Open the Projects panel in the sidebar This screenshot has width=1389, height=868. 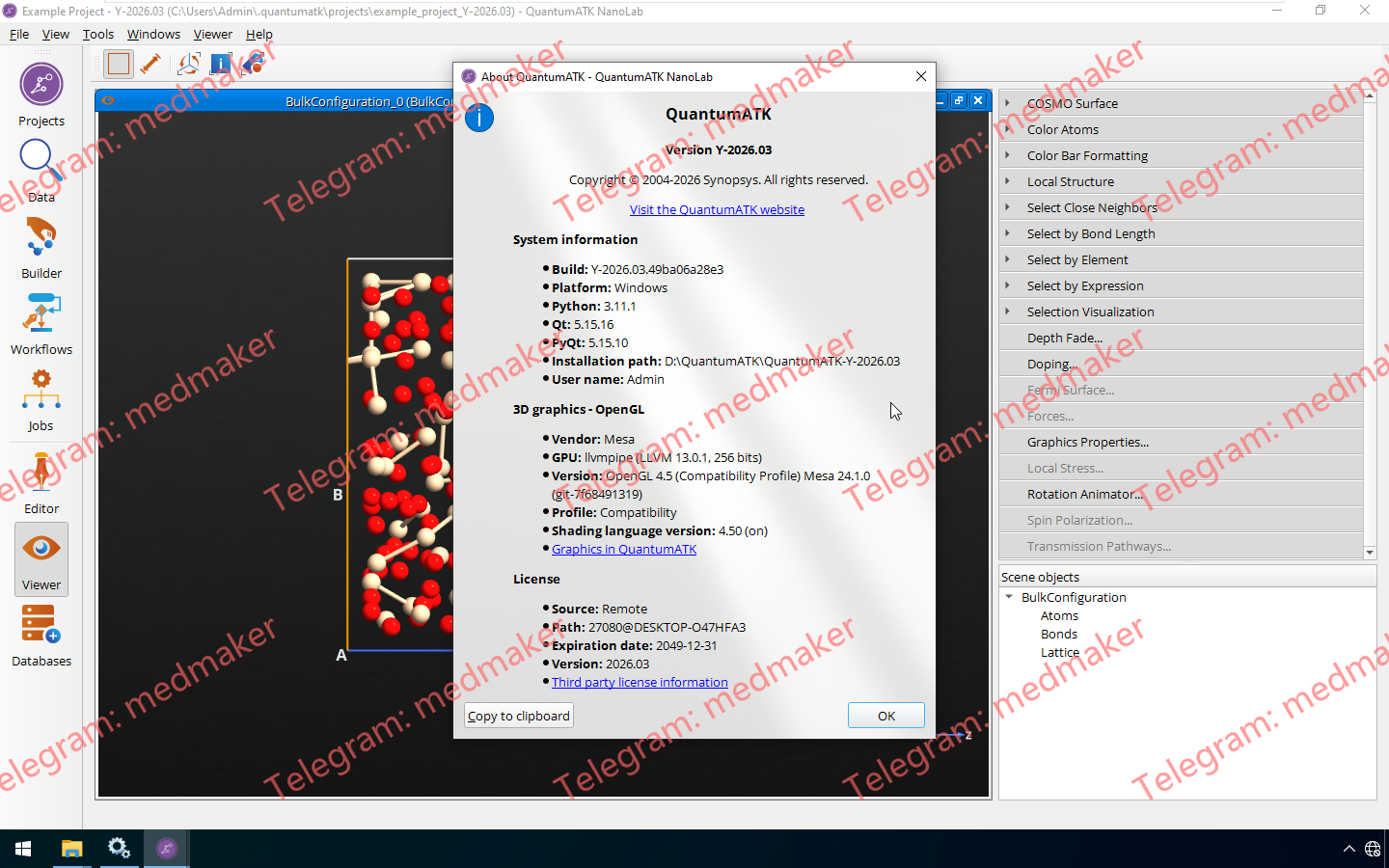[41, 95]
